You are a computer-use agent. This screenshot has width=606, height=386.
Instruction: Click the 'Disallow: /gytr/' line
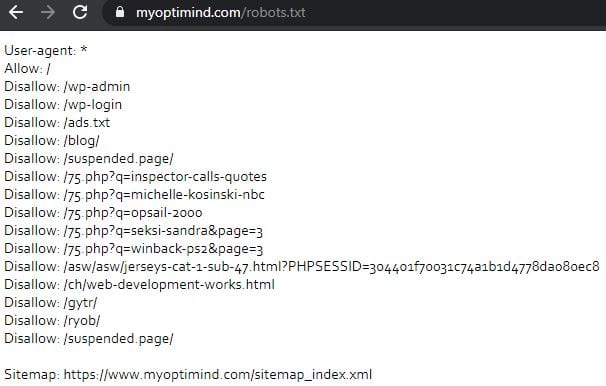tap(51, 303)
